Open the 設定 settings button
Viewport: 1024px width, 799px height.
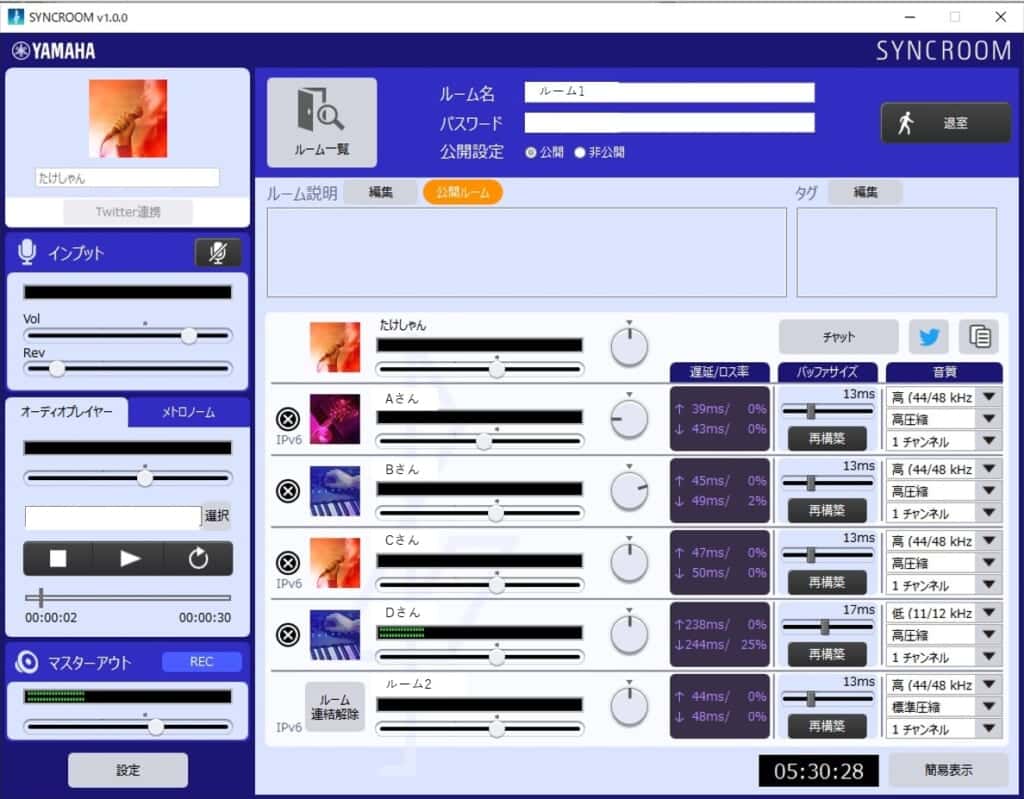pos(128,770)
